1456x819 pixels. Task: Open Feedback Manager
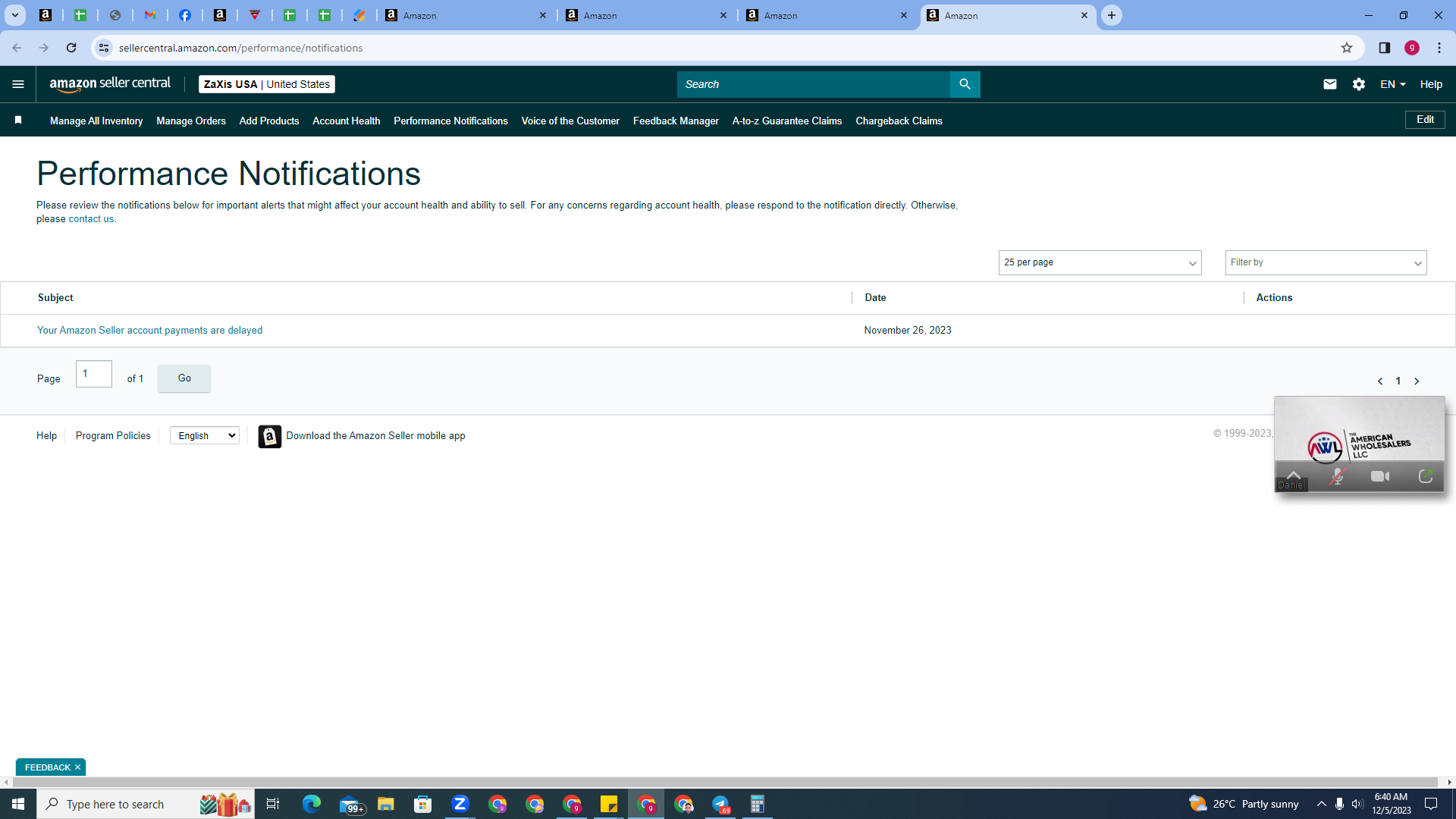click(x=676, y=121)
